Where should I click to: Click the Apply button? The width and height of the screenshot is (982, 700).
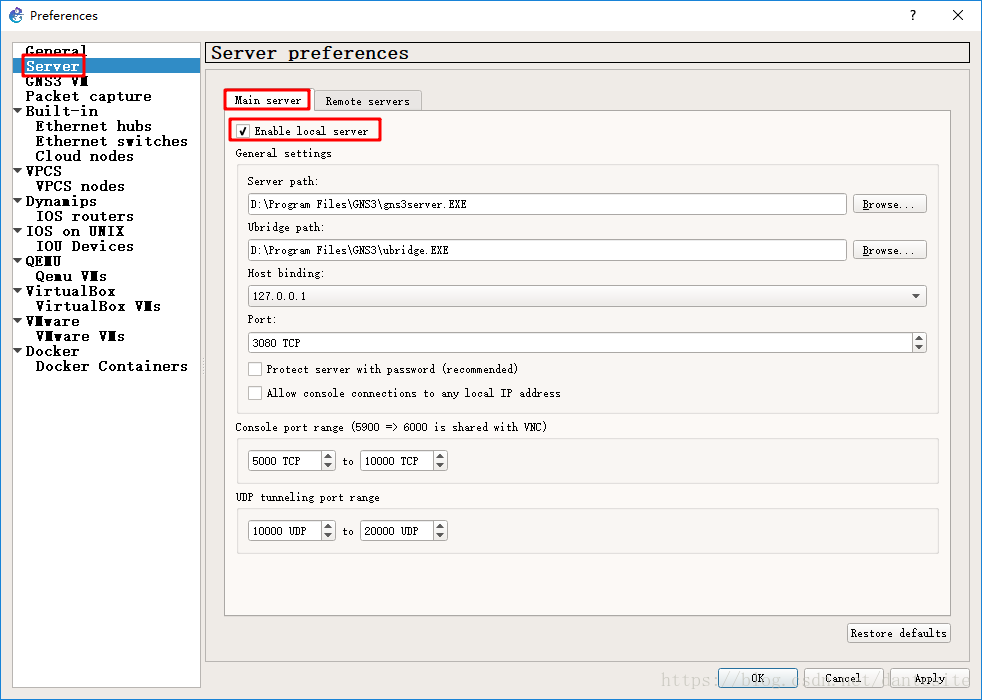point(929,678)
